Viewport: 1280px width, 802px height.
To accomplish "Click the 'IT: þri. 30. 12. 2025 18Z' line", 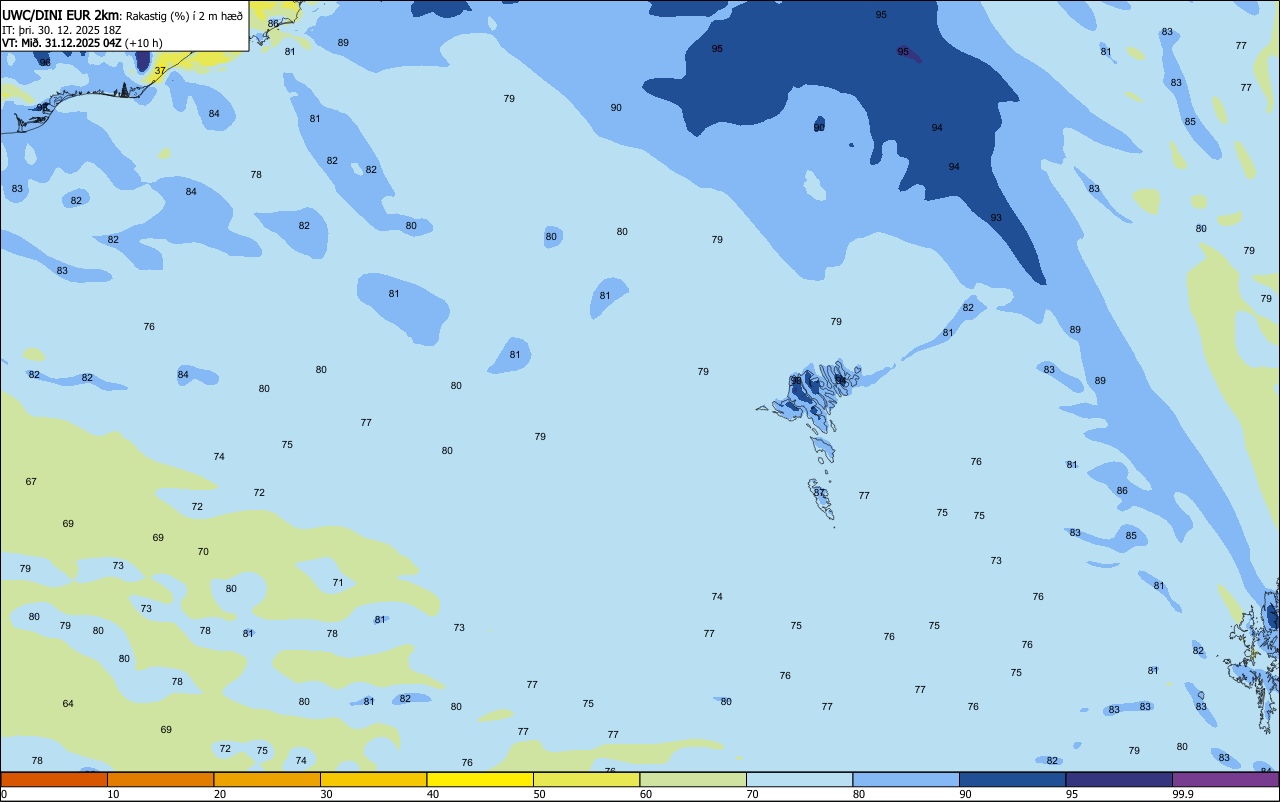I will (60, 30).
